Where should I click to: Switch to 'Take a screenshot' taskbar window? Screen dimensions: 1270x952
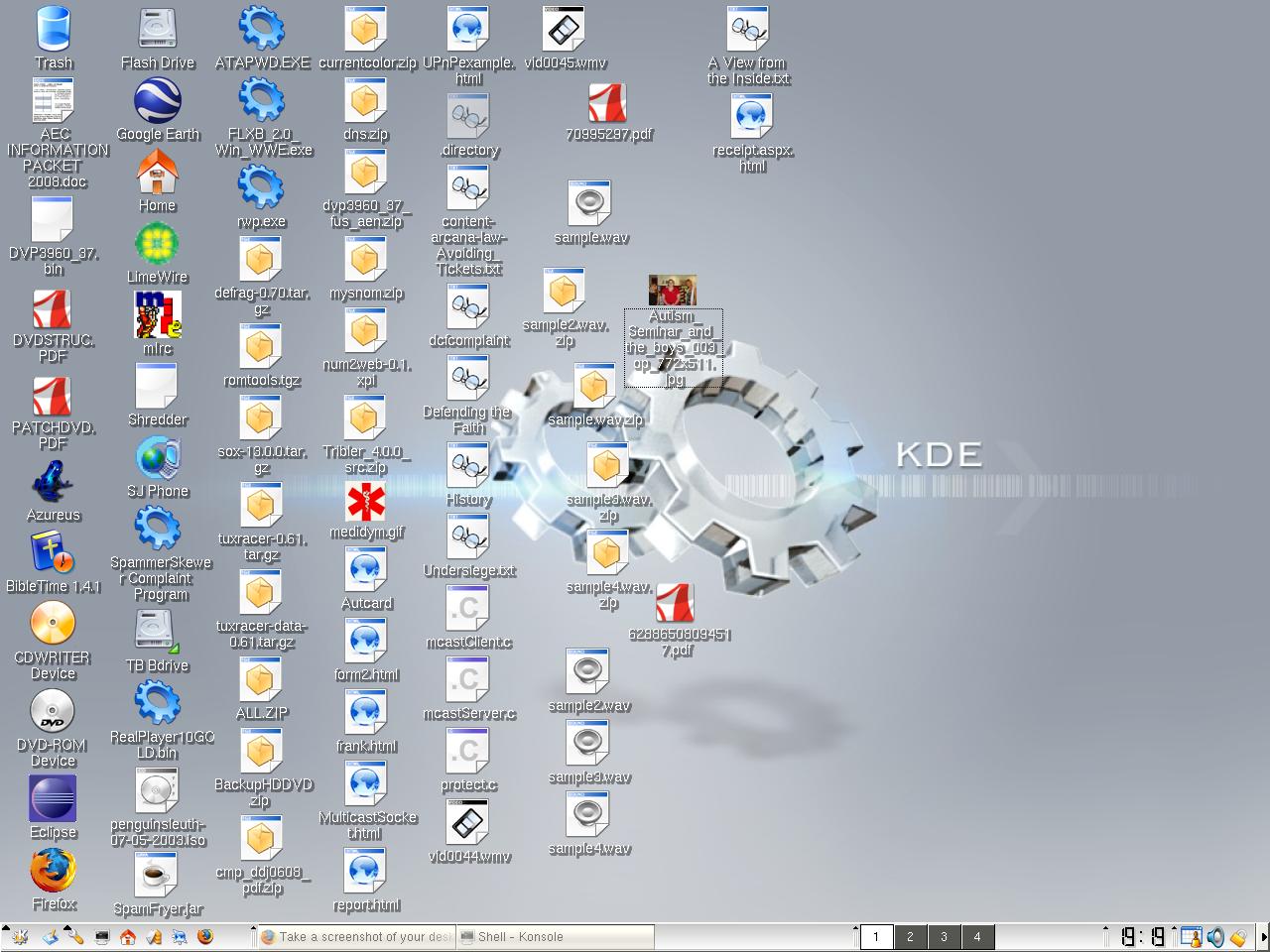[x=355, y=936]
